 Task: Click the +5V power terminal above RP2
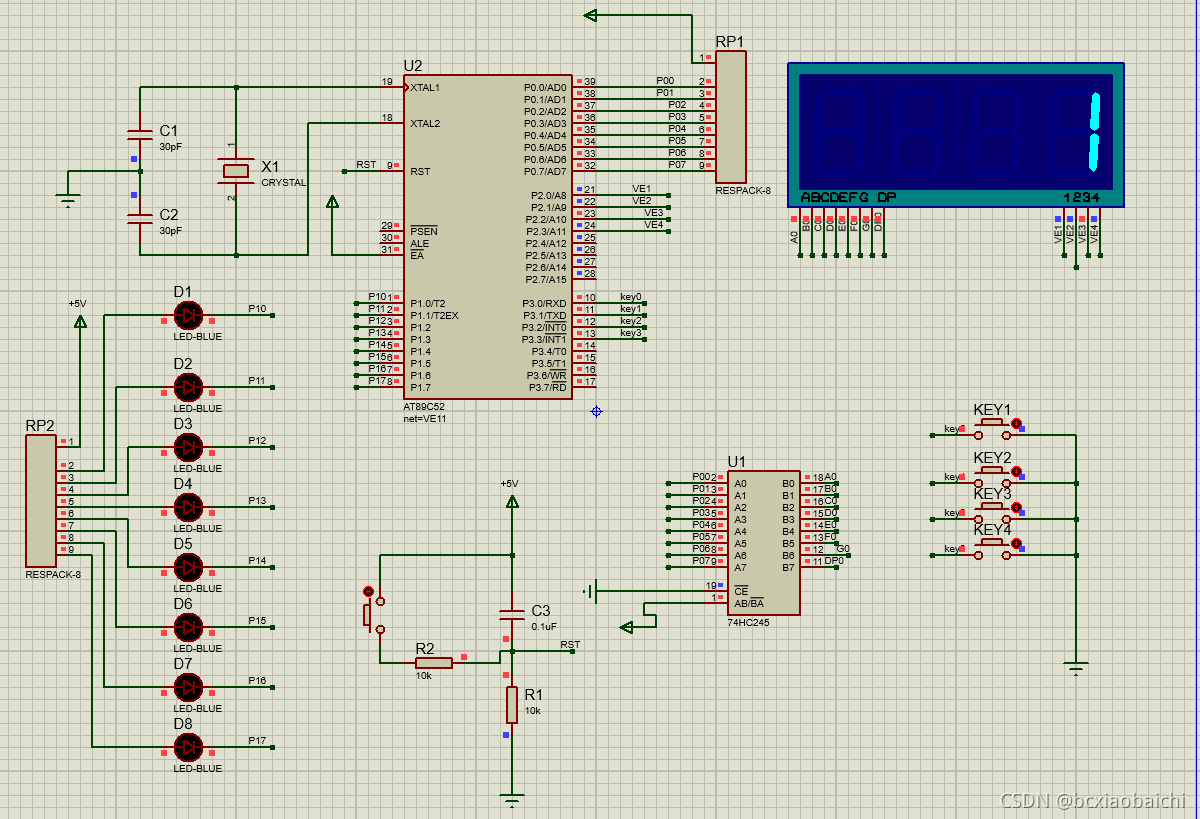pyautogui.click(x=80, y=320)
